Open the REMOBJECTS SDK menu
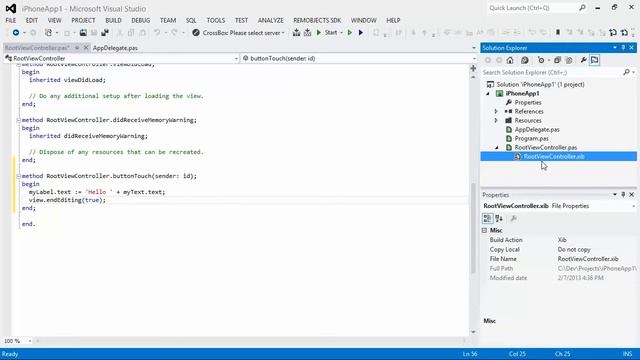The height and width of the screenshot is (360, 640). [317, 20]
